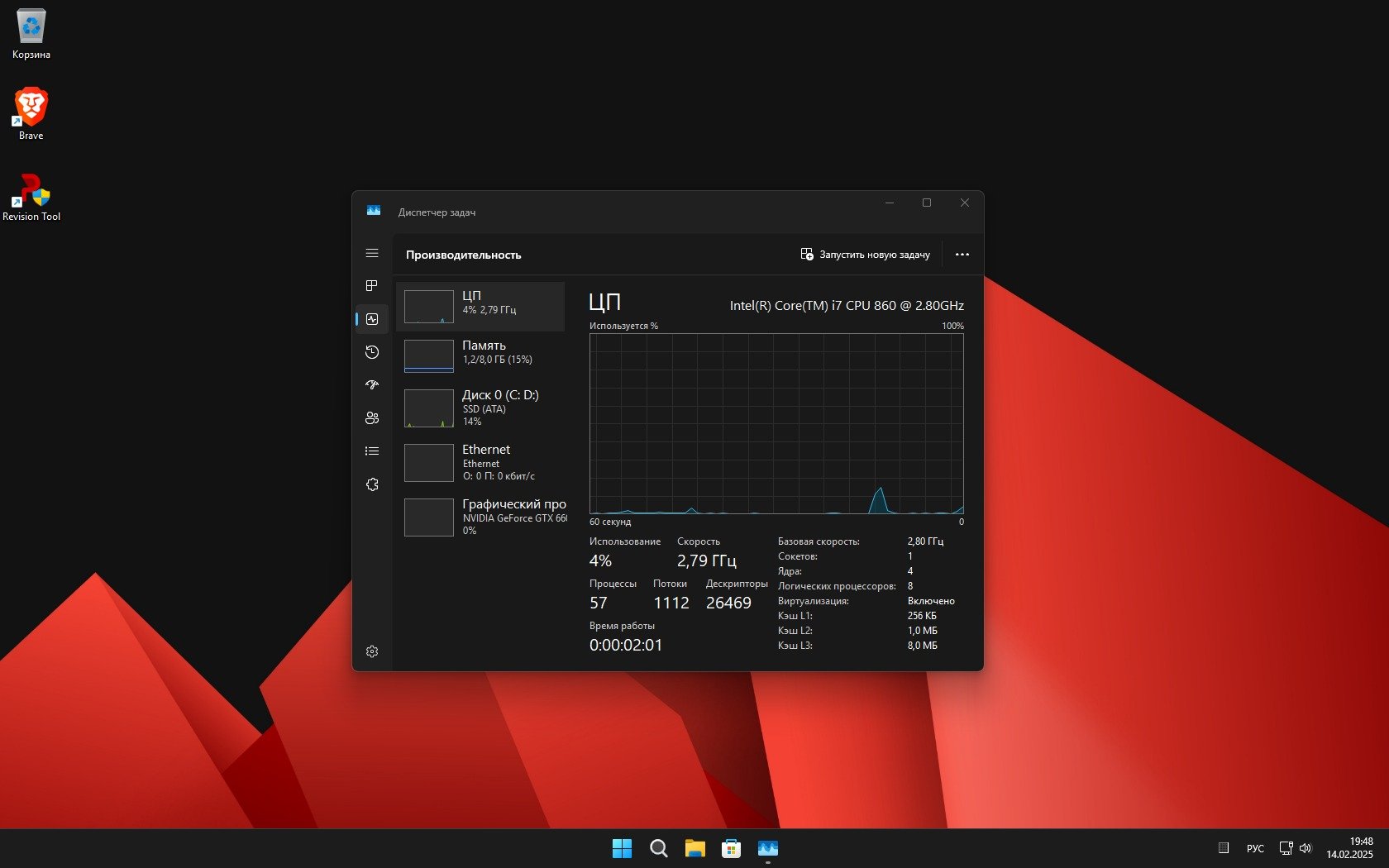Viewport: 1389px width, 868px height.
Task: Open the Services puzzle icon in sidebar
Action: [372, 484]
